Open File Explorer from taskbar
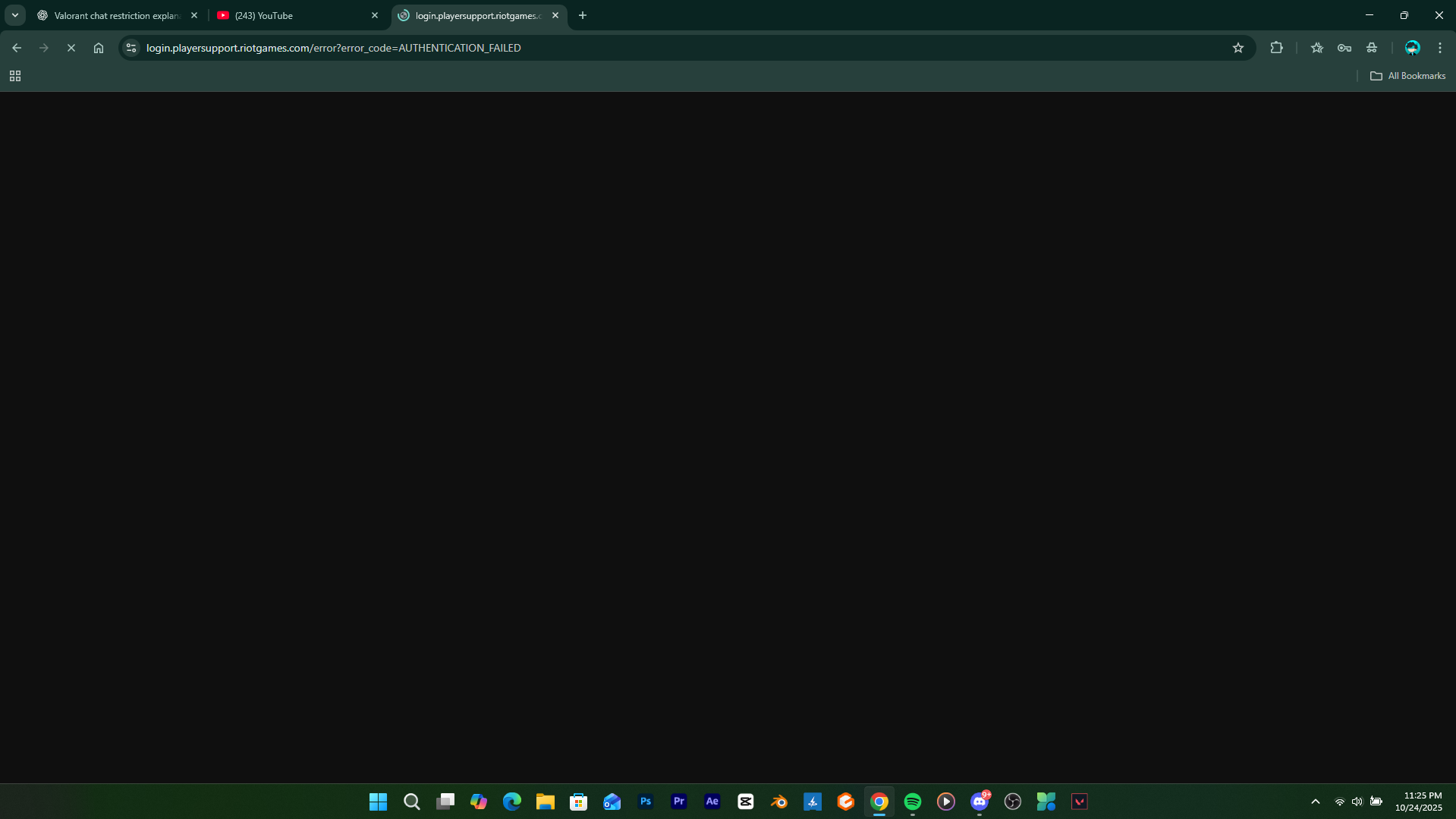Screen dimensions: 1456x819 (x=545, y=802)
